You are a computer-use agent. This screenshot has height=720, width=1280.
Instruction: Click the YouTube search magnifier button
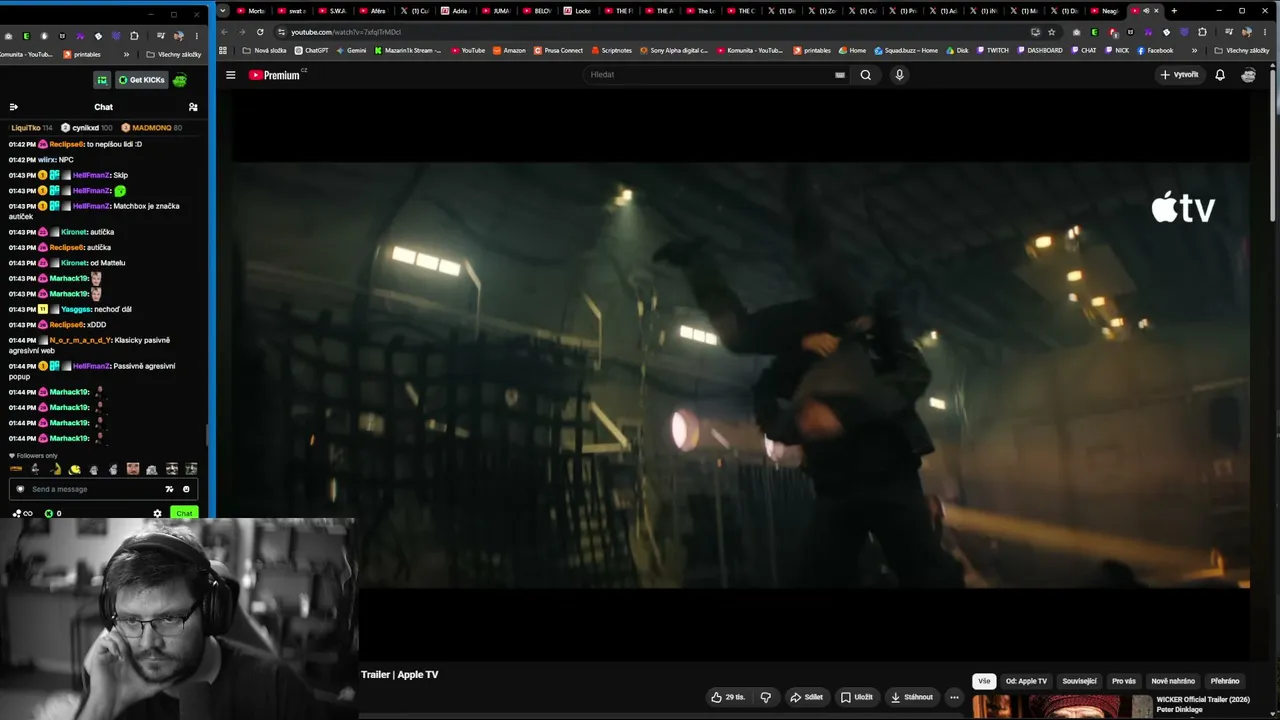866,75
